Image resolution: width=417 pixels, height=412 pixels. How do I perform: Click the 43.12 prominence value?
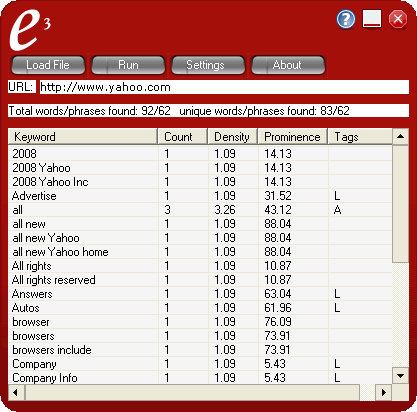pos(278,210)
